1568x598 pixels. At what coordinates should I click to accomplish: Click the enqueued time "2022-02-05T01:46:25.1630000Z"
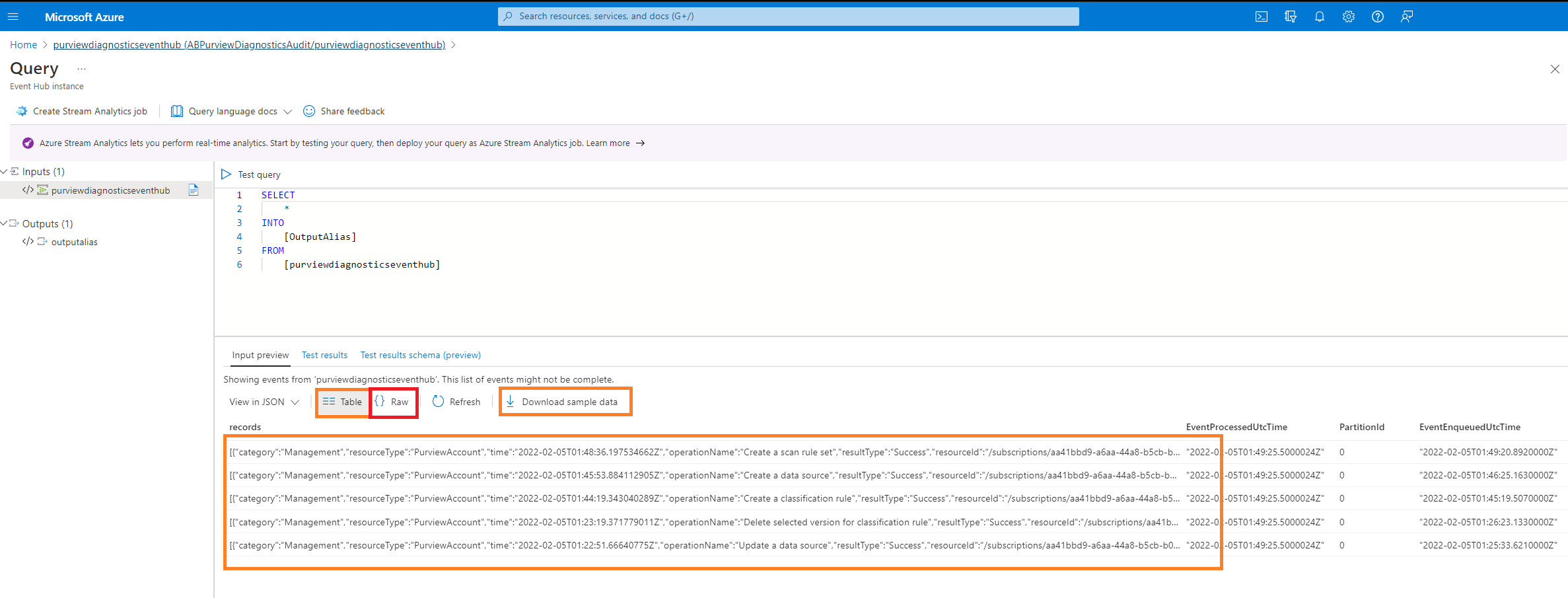point(1488,475)
